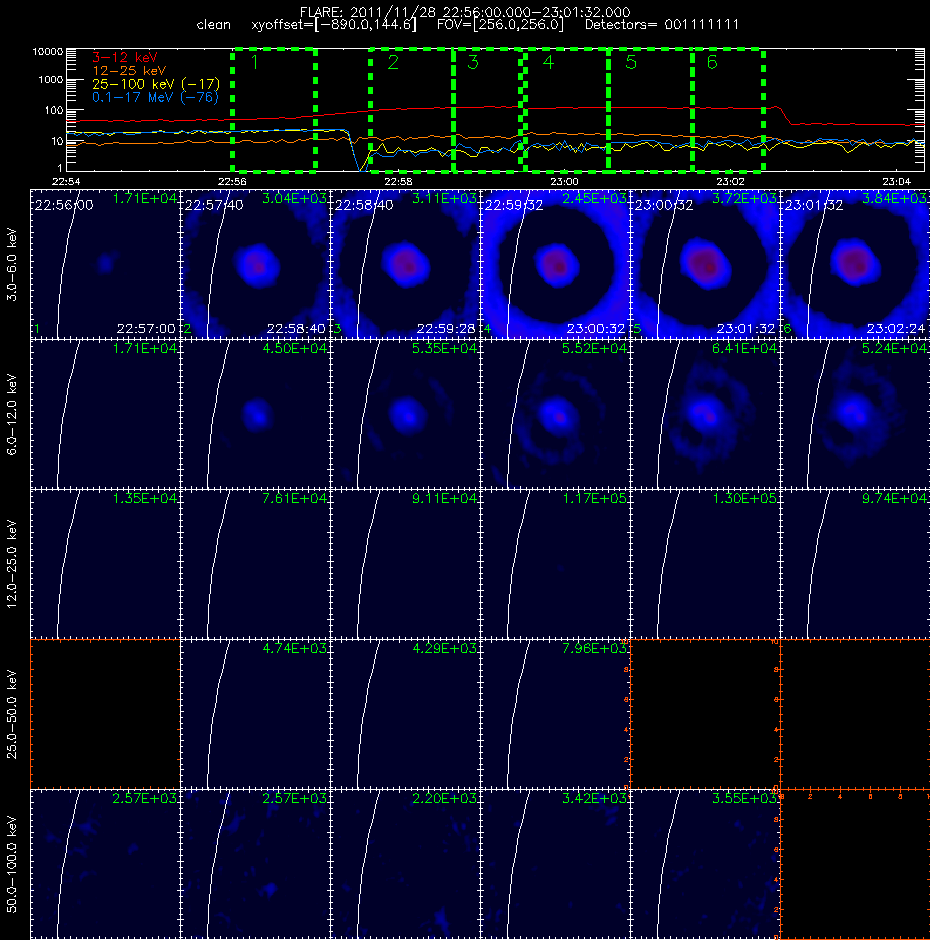Select interval number 3 in the light curve

472,62
